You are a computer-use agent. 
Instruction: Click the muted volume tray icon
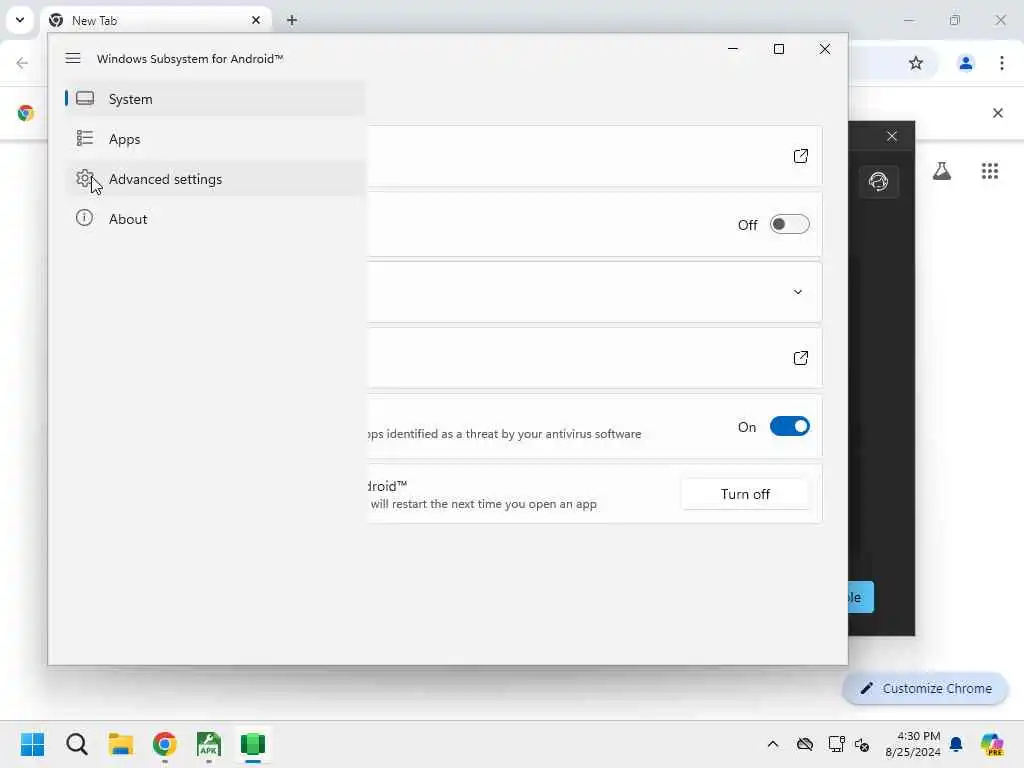[862, 744]
